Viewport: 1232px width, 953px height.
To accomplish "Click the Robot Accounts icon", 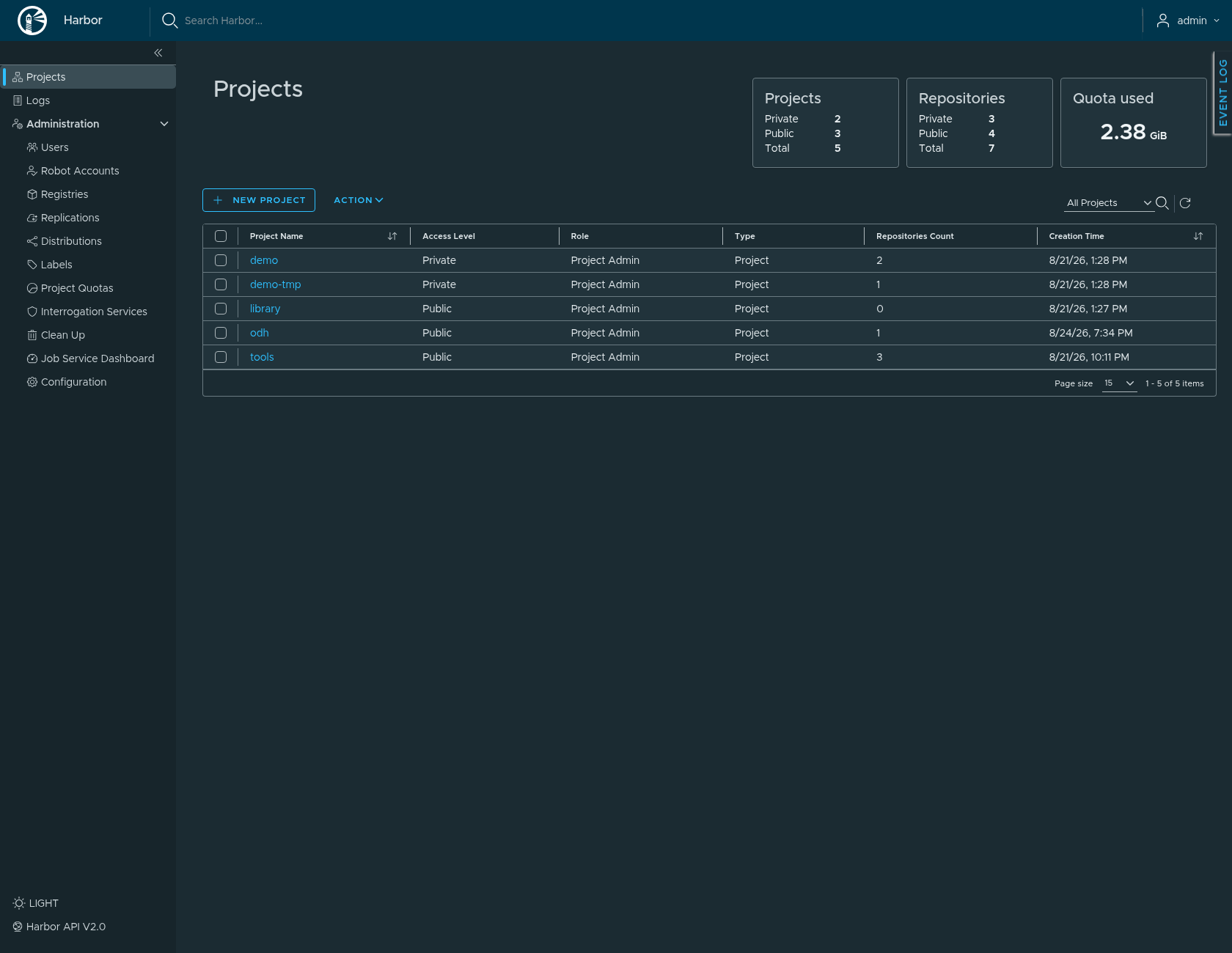I will point(32,171).
